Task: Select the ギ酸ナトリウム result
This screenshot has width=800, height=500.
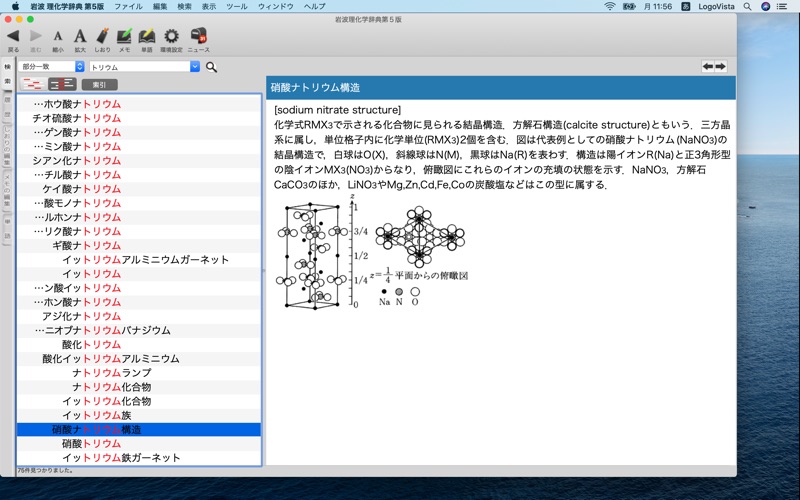Action: (x=139, y=245)
